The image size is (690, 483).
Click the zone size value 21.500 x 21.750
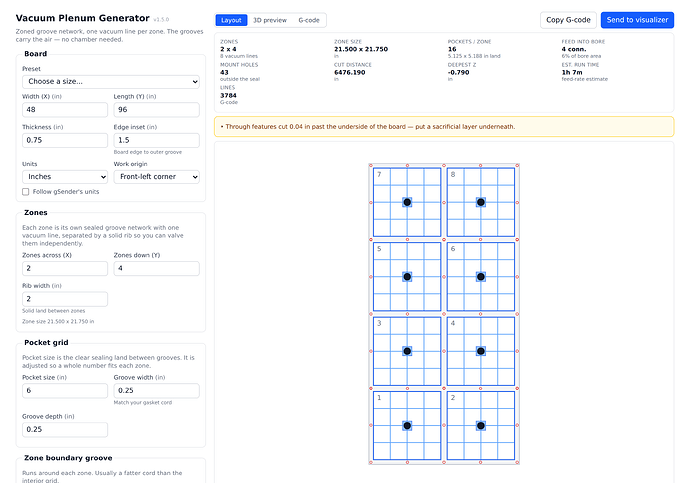pyautogui.click(x=361, y=49)
